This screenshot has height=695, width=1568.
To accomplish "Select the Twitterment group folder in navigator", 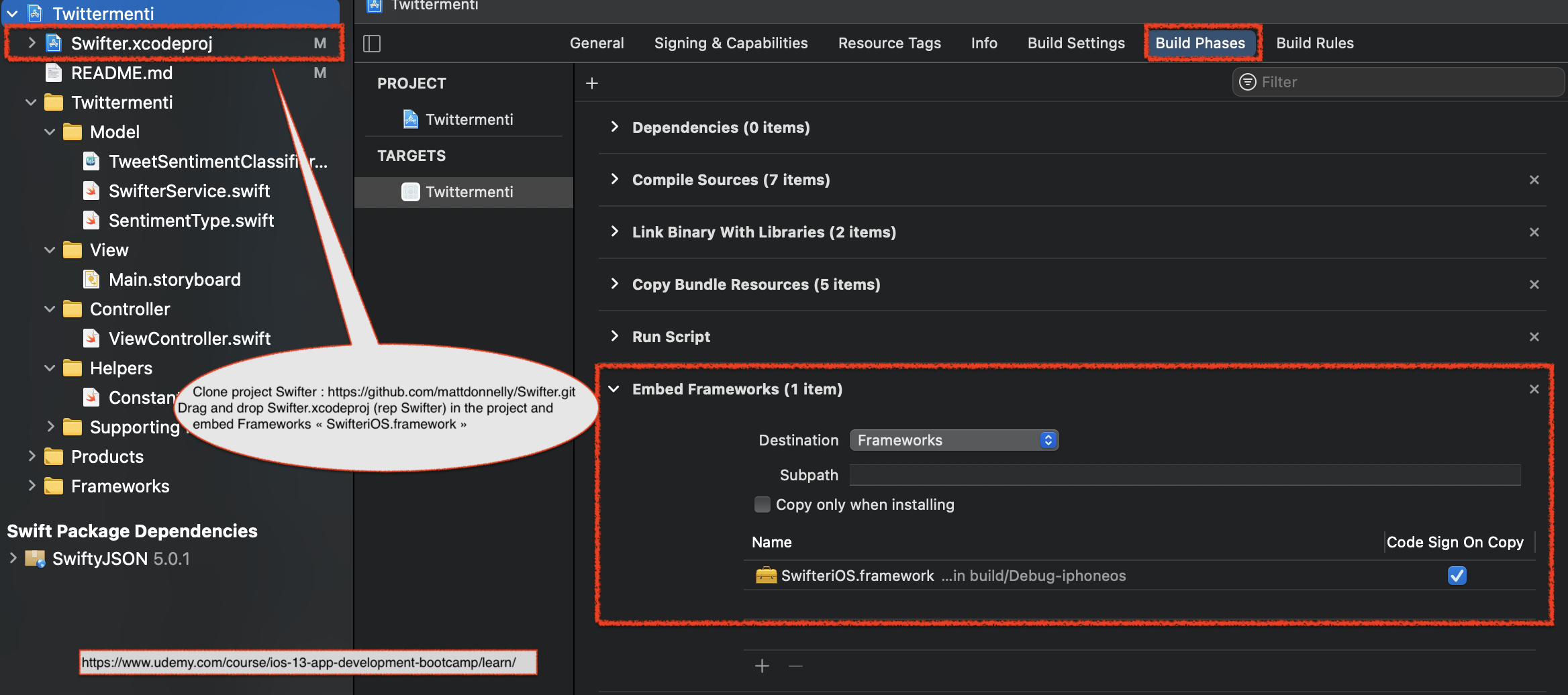I will click(x=109, y=103).
